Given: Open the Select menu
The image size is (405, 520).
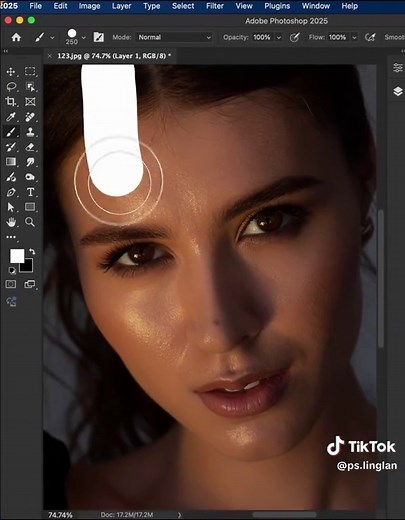Looking at the screenshot, I should pos(183,6).
